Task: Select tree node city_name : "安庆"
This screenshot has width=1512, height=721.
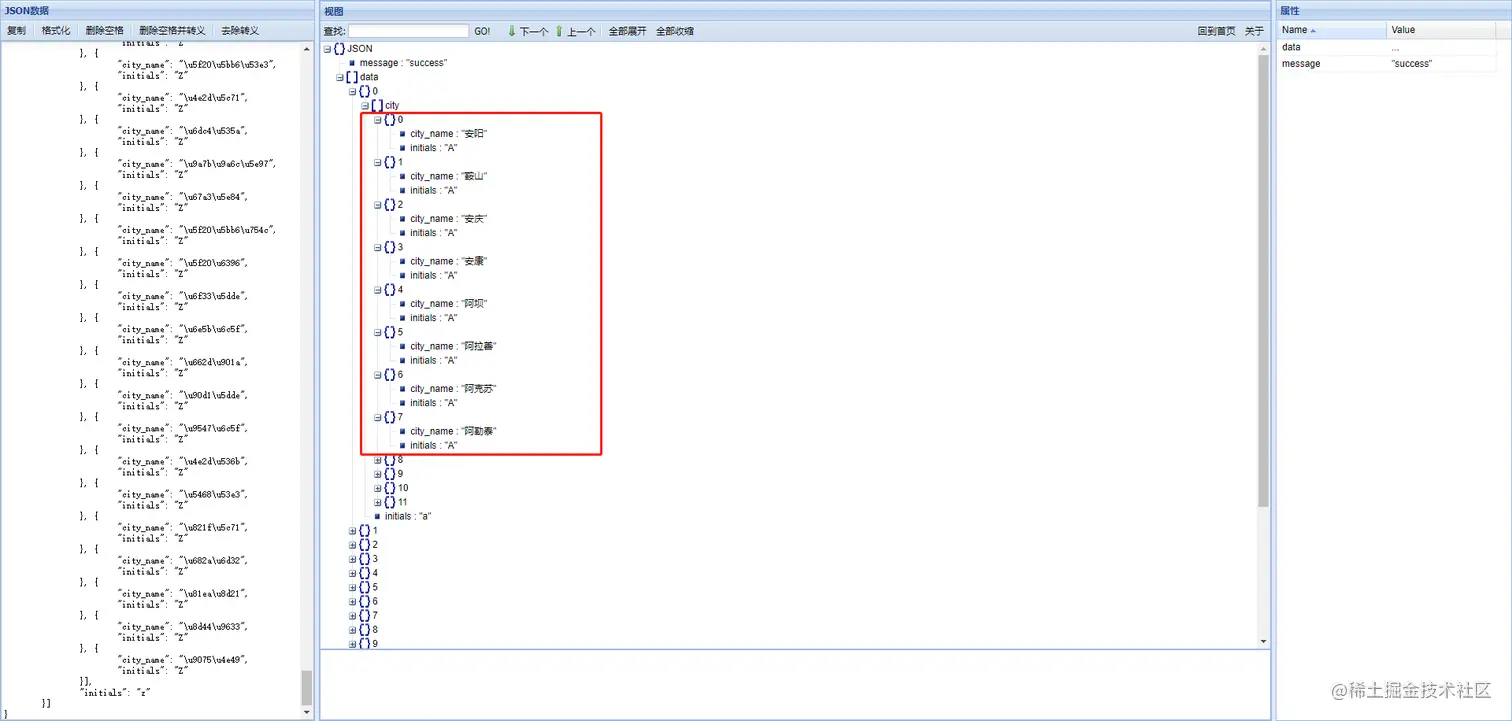Action: pyautogui.click(x=448, y=219)
